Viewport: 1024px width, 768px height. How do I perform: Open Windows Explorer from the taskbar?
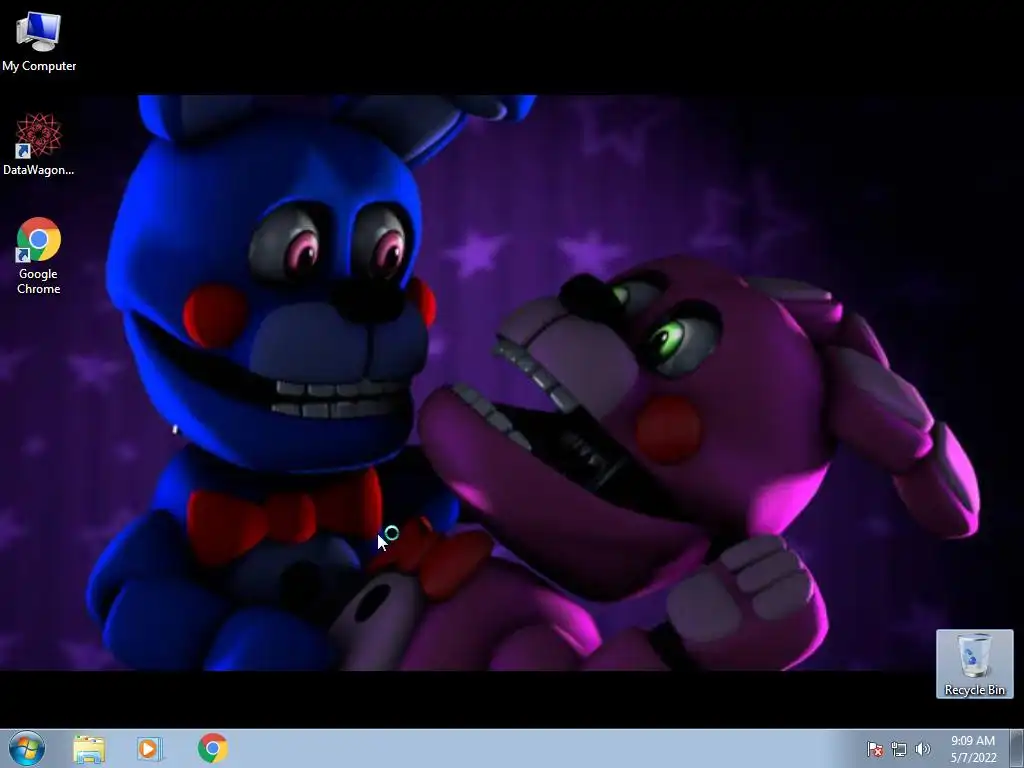pyautogui.click(x=89, y=748)
